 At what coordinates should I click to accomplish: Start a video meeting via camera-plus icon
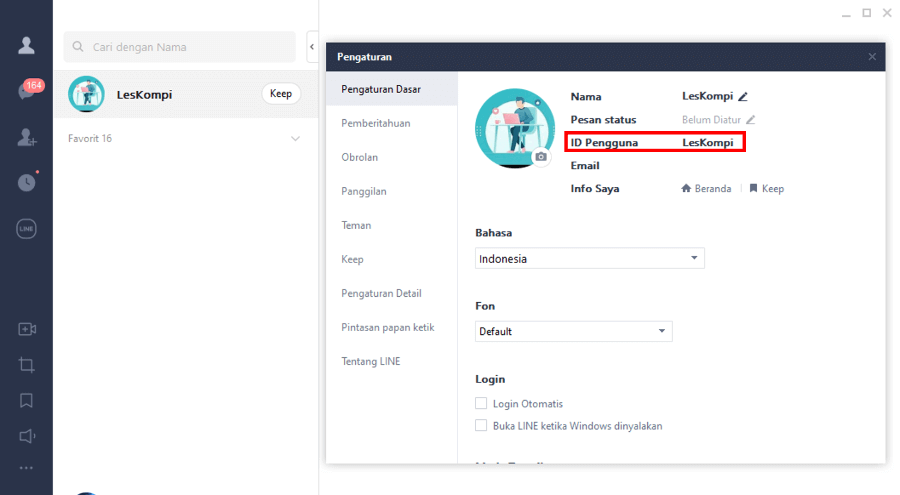(27, 329)
